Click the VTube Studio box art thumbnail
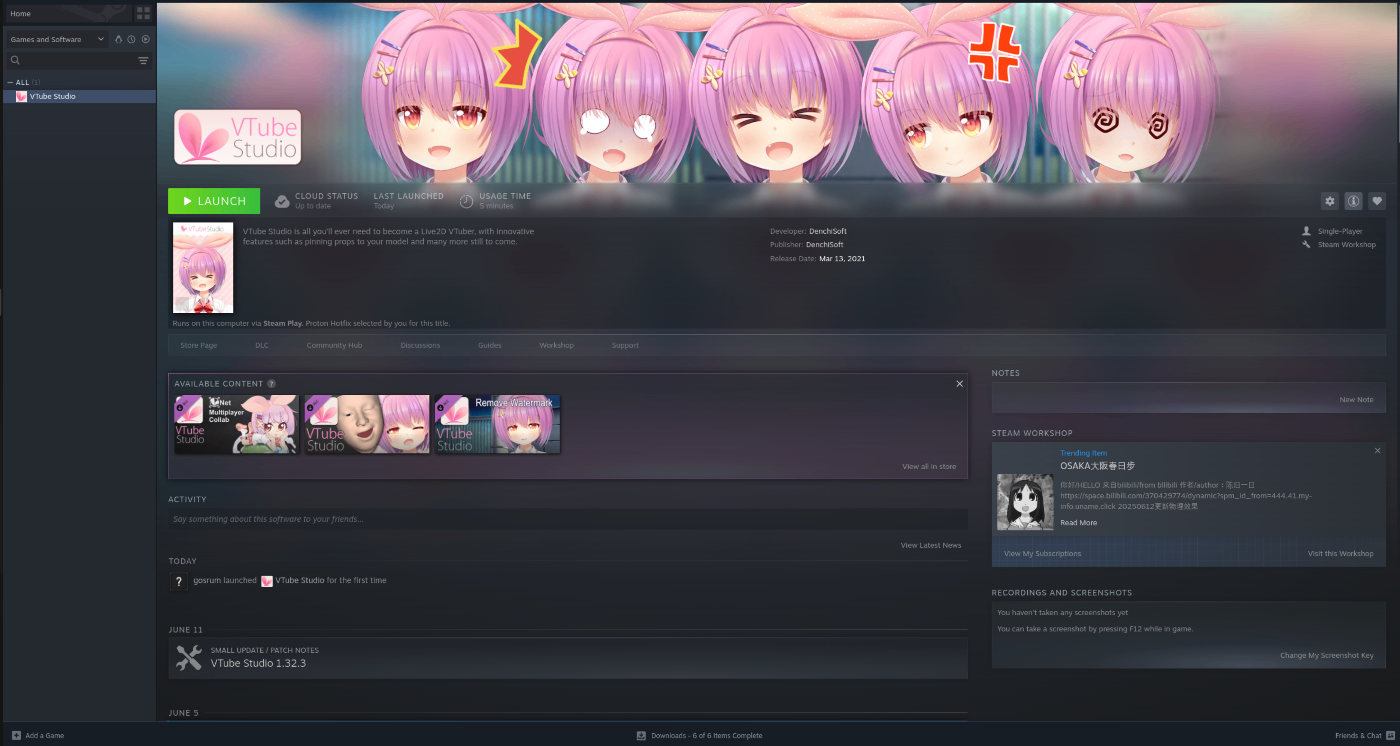Screen dimensions: 1400x746 point(203,268)
